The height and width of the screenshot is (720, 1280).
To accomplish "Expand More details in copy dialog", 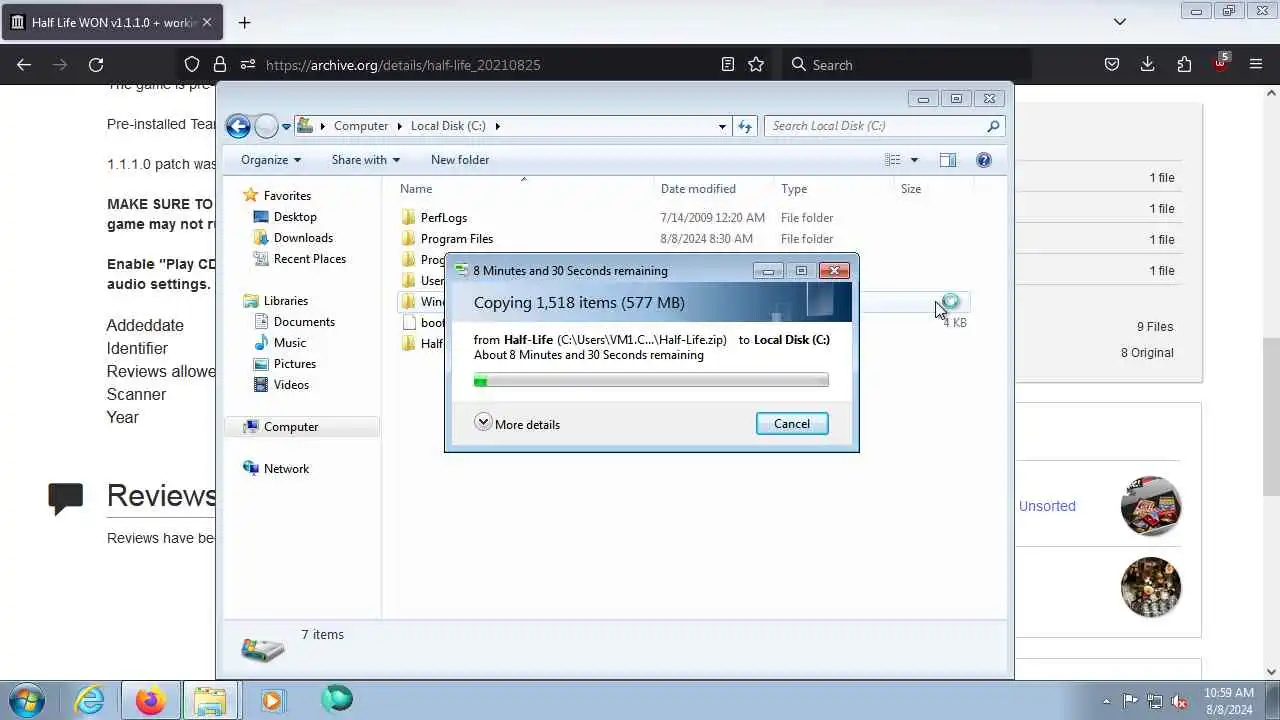I will point(517,424).
